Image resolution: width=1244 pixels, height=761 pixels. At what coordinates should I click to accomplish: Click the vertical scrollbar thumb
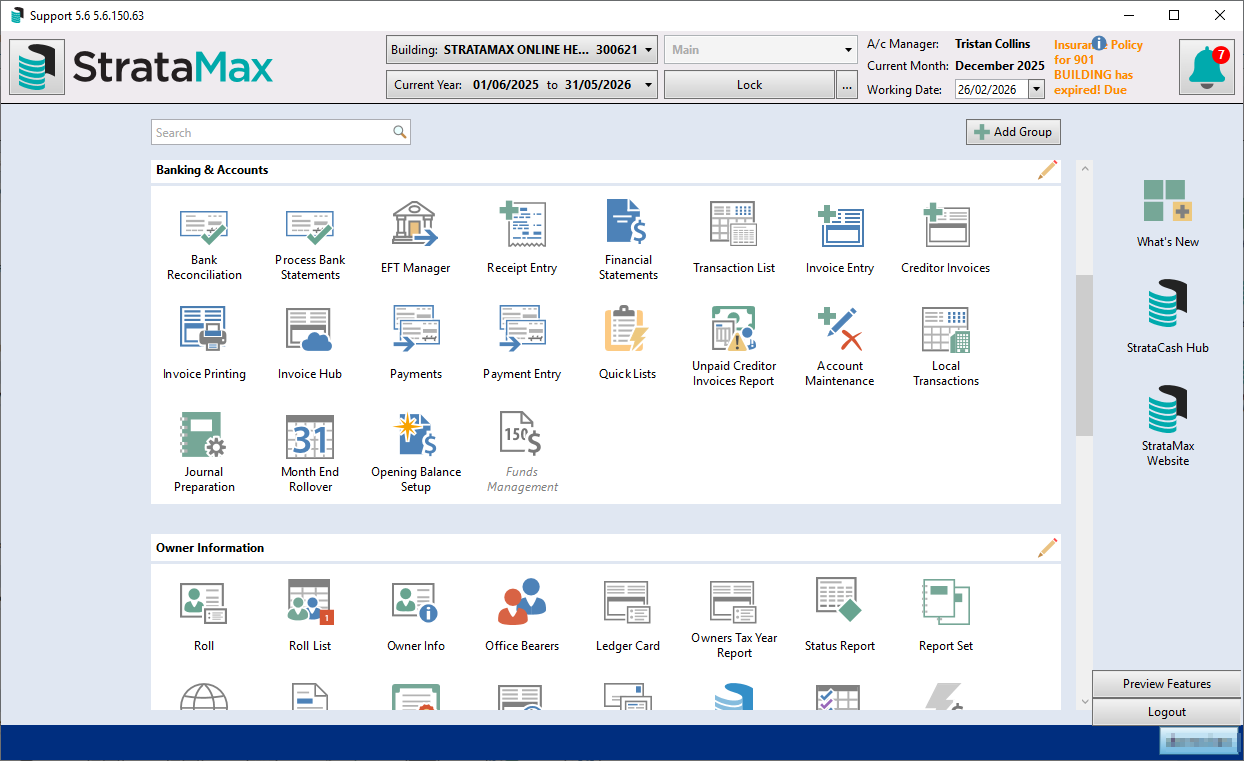pyautogui.click(x=1084, y=355)
